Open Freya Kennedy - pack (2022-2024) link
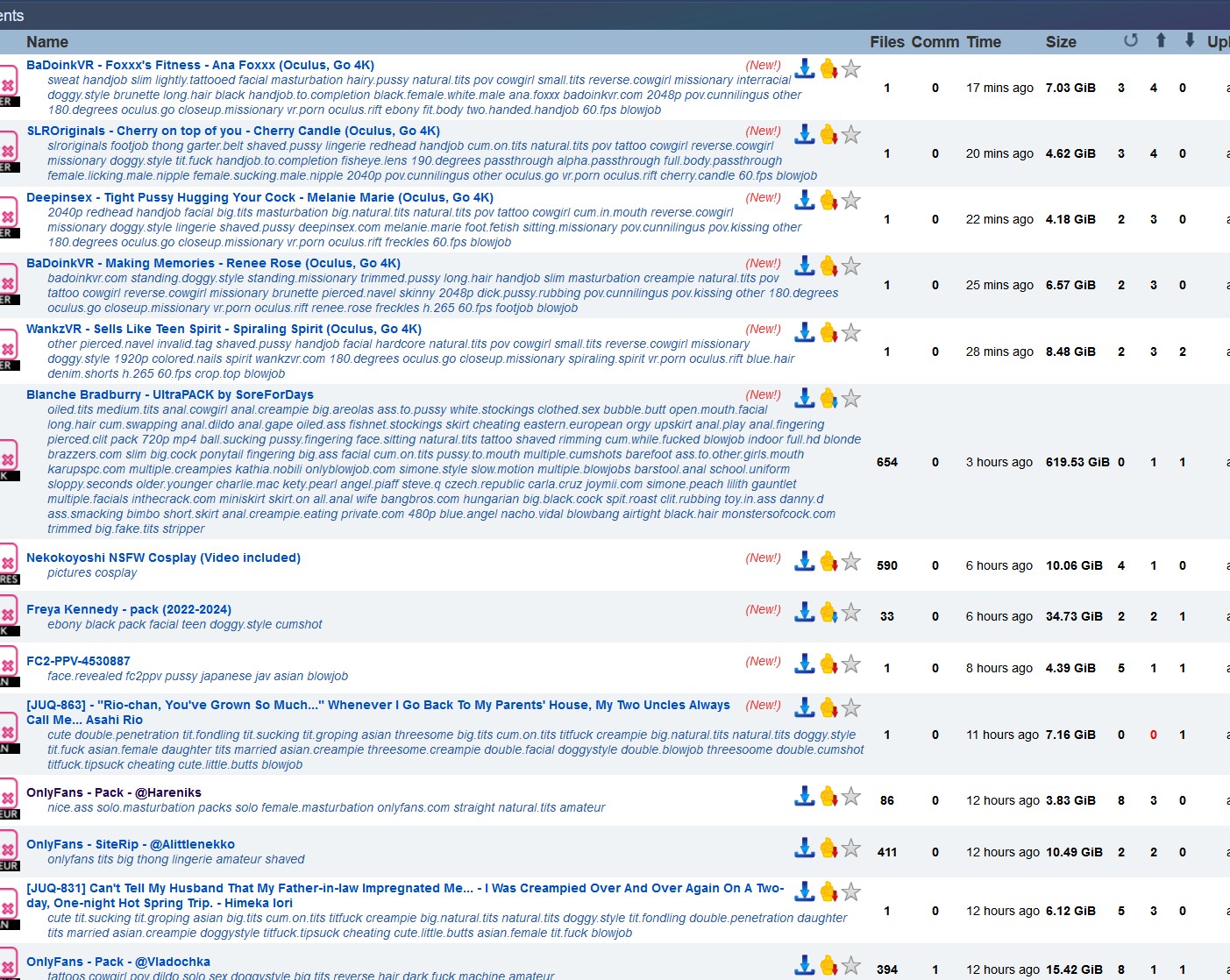 point(129,609)
